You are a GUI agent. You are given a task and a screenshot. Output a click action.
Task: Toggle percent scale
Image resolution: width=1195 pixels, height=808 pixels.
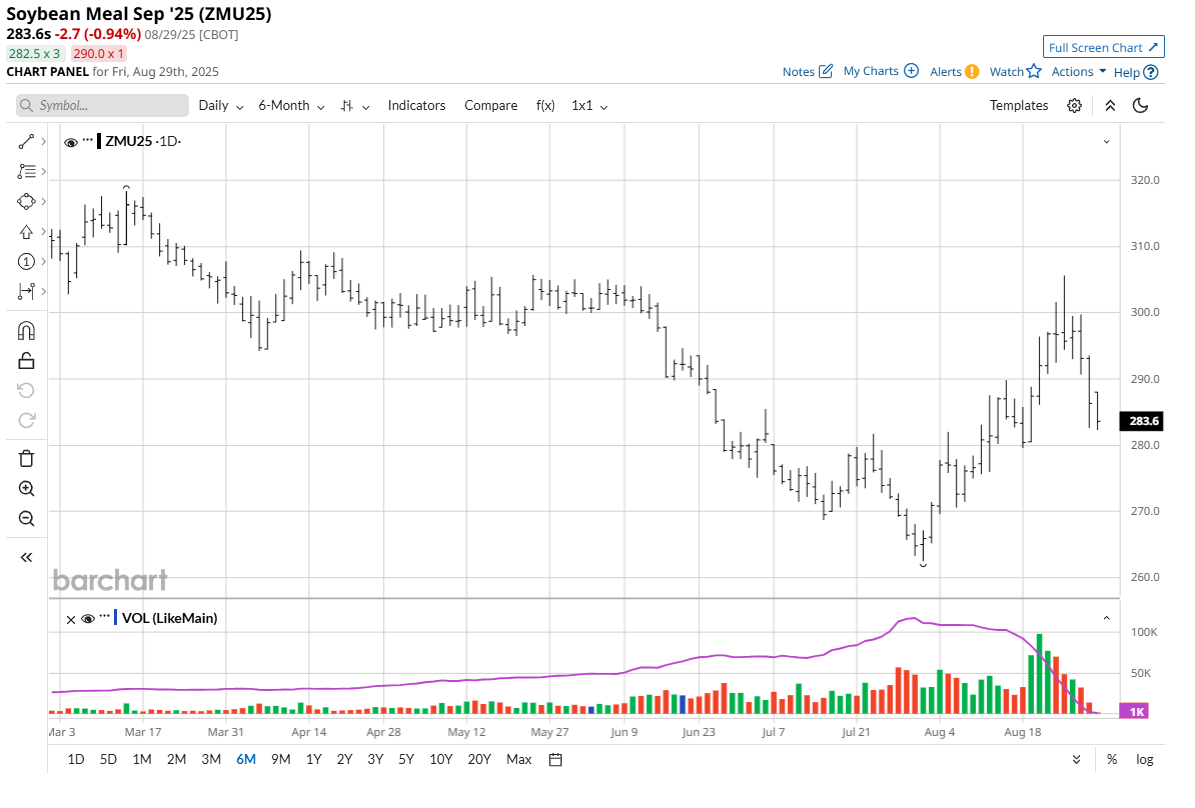click(x=1112, y=760)
